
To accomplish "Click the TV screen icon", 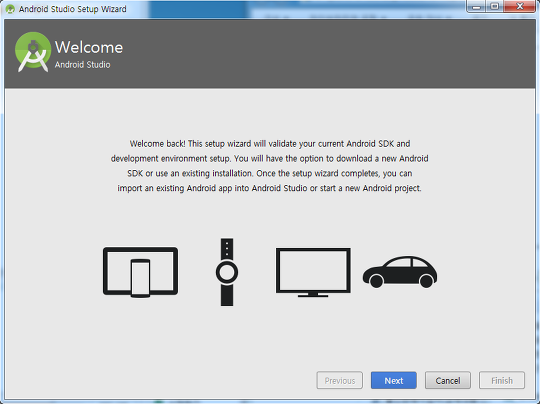I will tap(313, 272).
